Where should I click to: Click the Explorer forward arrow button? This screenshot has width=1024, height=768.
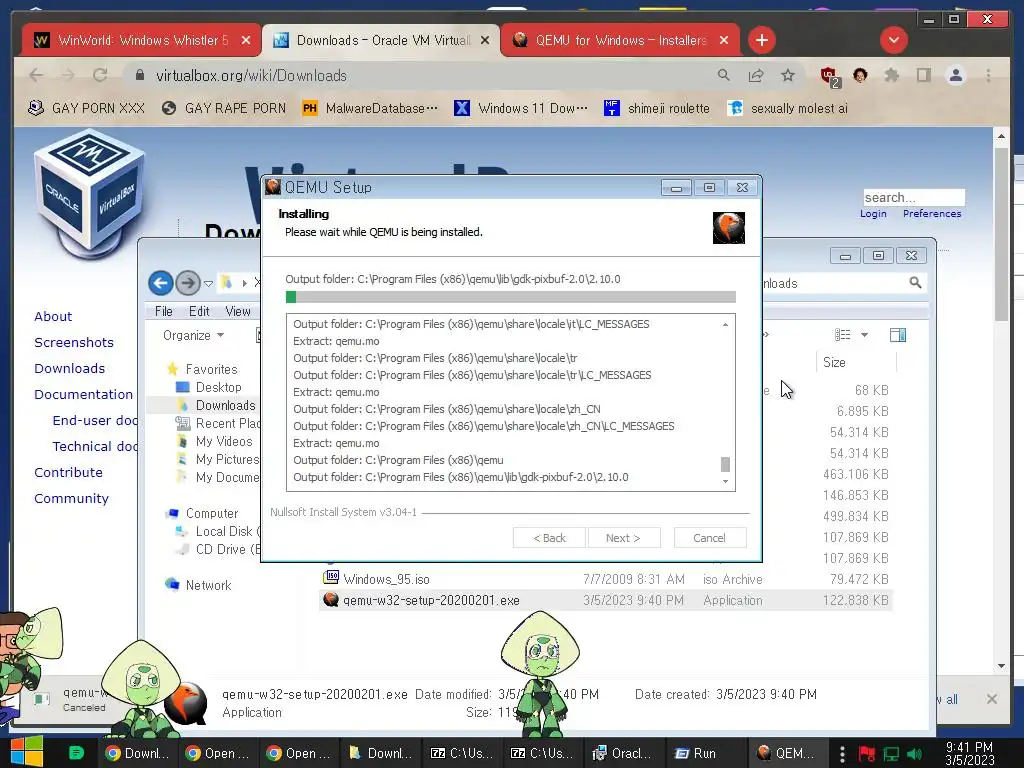(188, 283)
